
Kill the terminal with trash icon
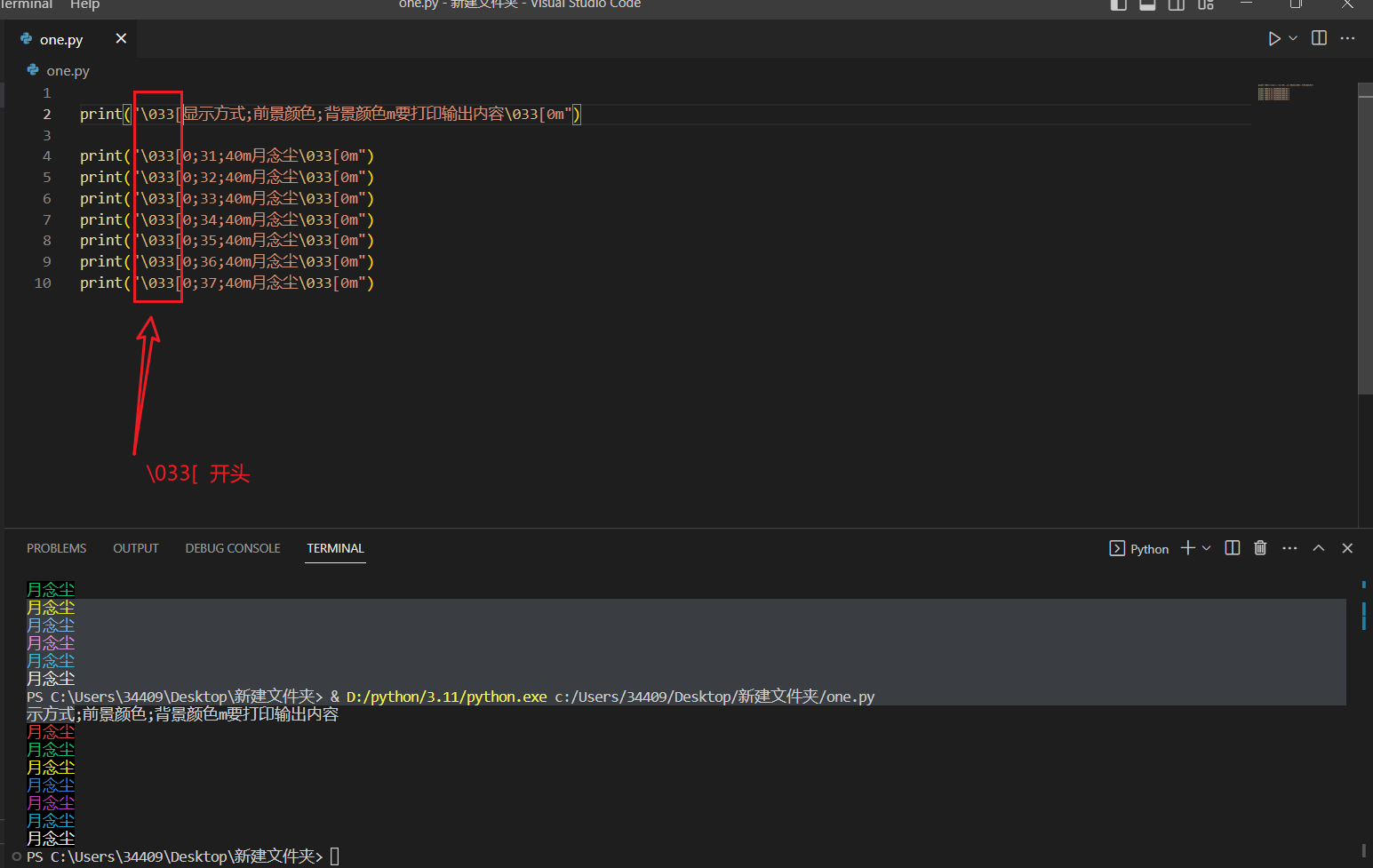coord(1260,548)
